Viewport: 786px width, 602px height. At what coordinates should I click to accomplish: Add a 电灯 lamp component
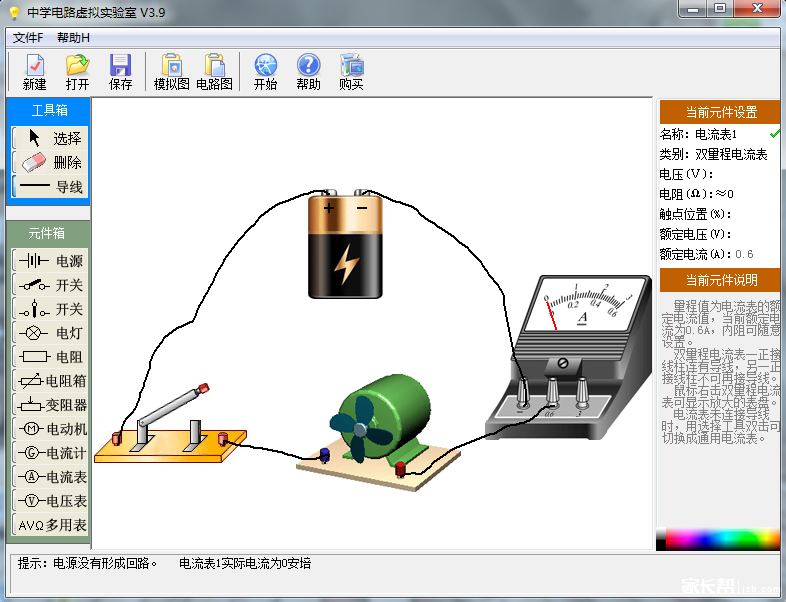pyautogui.click(x=50, y=333)
